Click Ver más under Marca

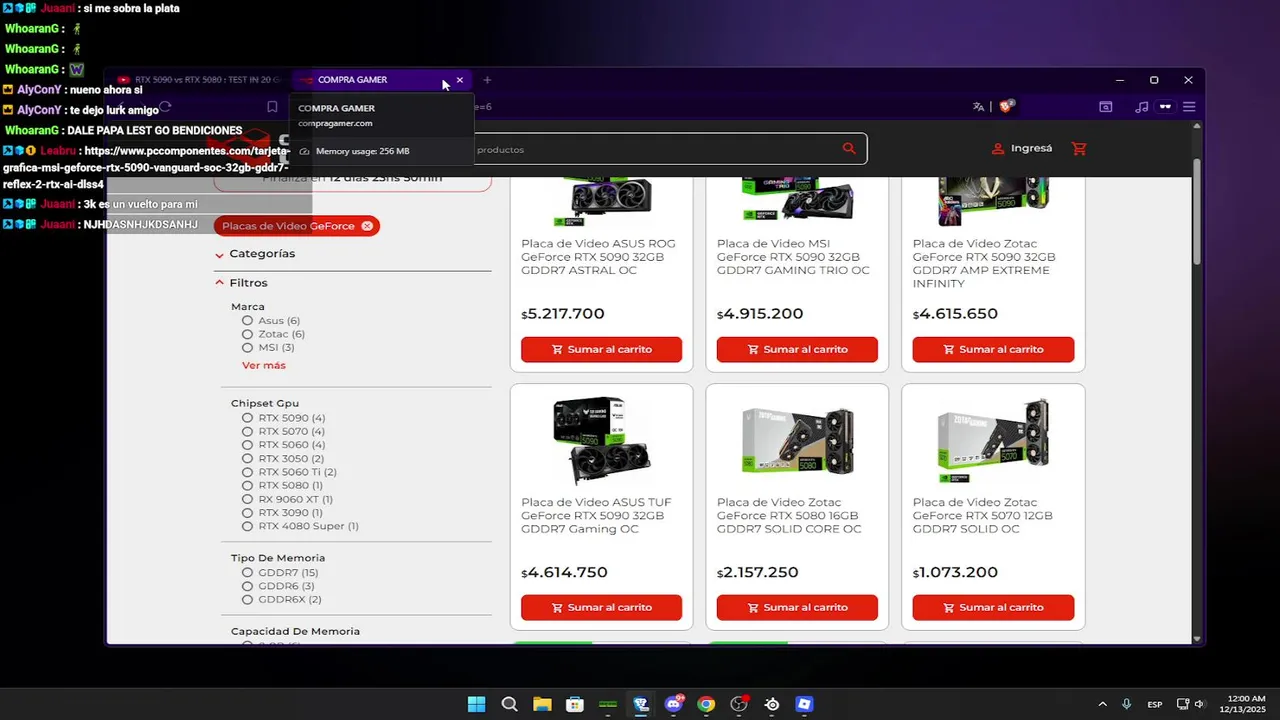click(264, 366)
